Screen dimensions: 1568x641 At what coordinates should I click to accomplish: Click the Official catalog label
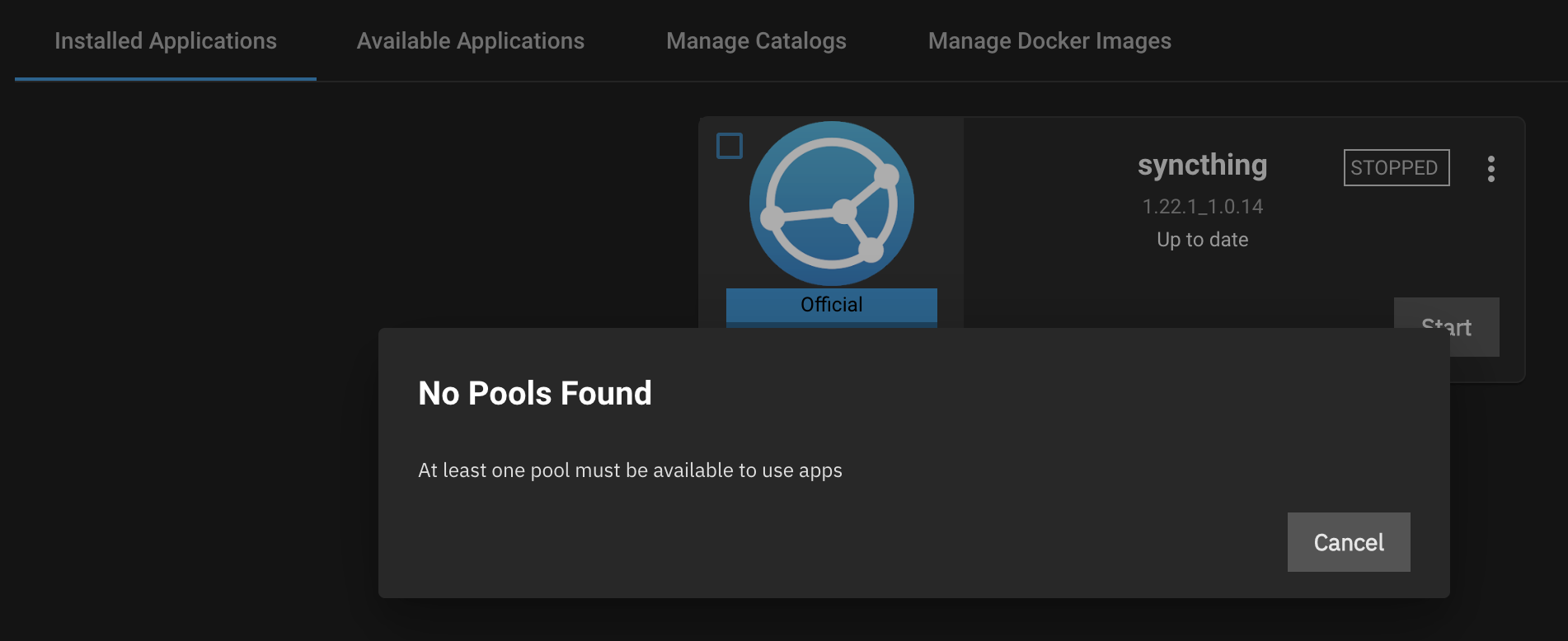click(832, 305)
